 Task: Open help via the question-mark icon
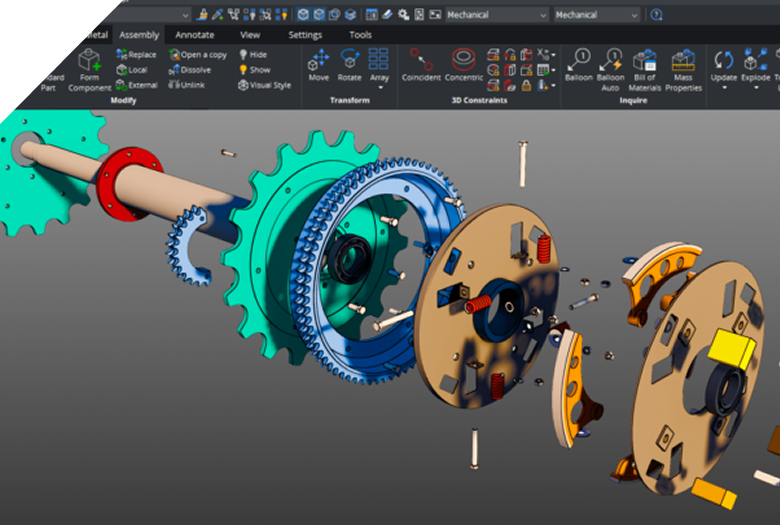pos(656,15)
